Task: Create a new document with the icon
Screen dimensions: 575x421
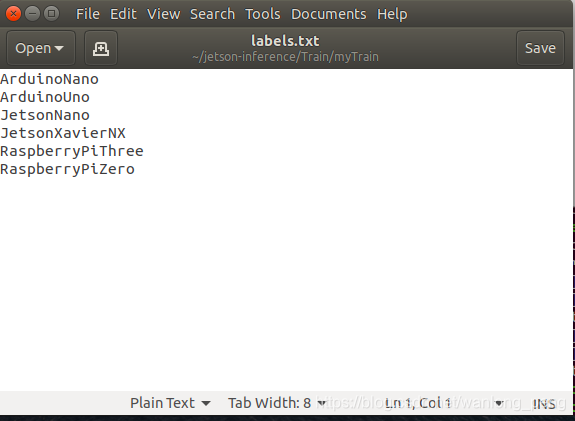Action: (101, 48)
